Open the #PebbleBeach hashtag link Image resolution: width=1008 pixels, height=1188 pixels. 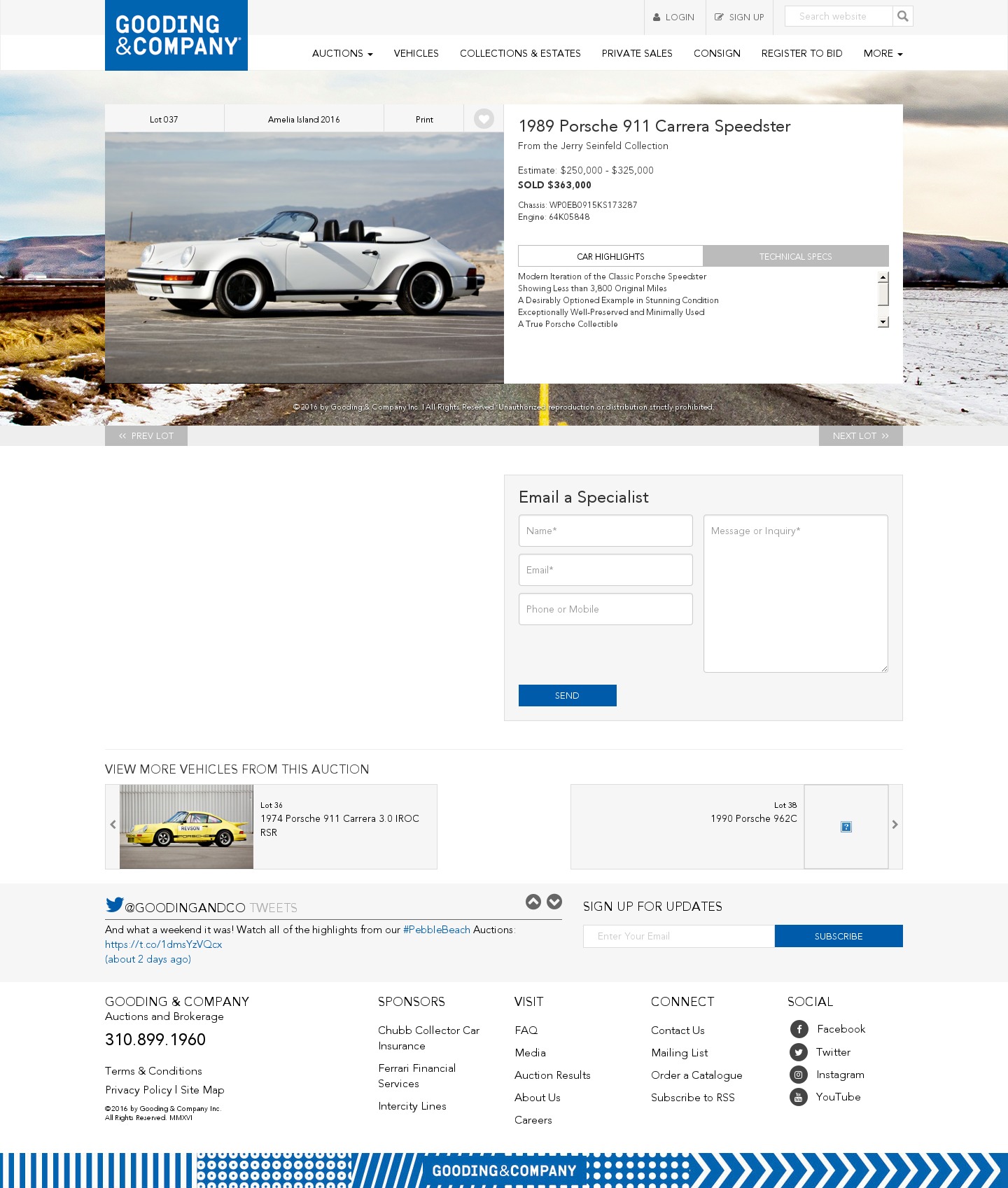437,930
